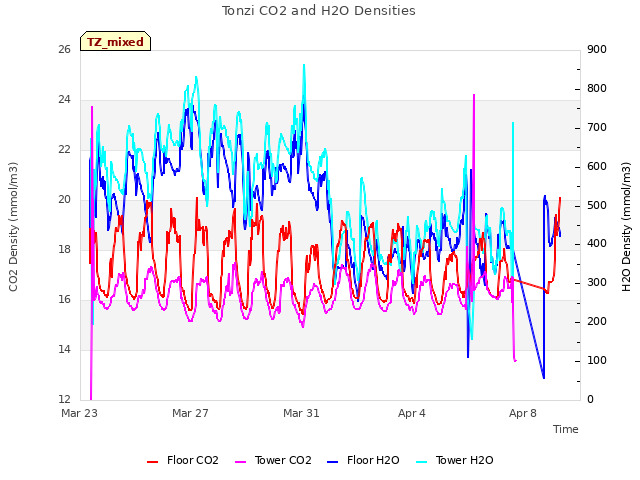Click the Mar 23 x-axis tick label
640x480 pixels.
tap(80, 413)
